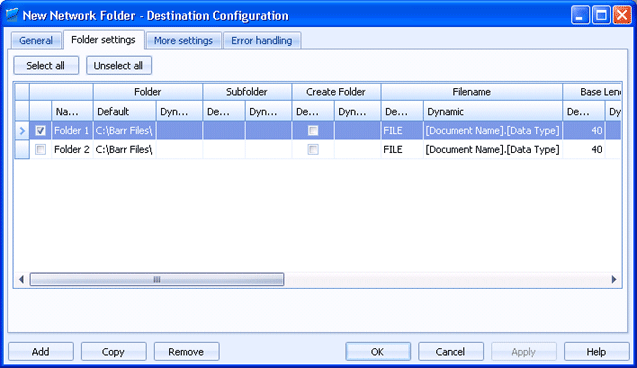
Task: Click Folder 1 default path C:\Barr Files\
Action: click(x=124, y=130)
